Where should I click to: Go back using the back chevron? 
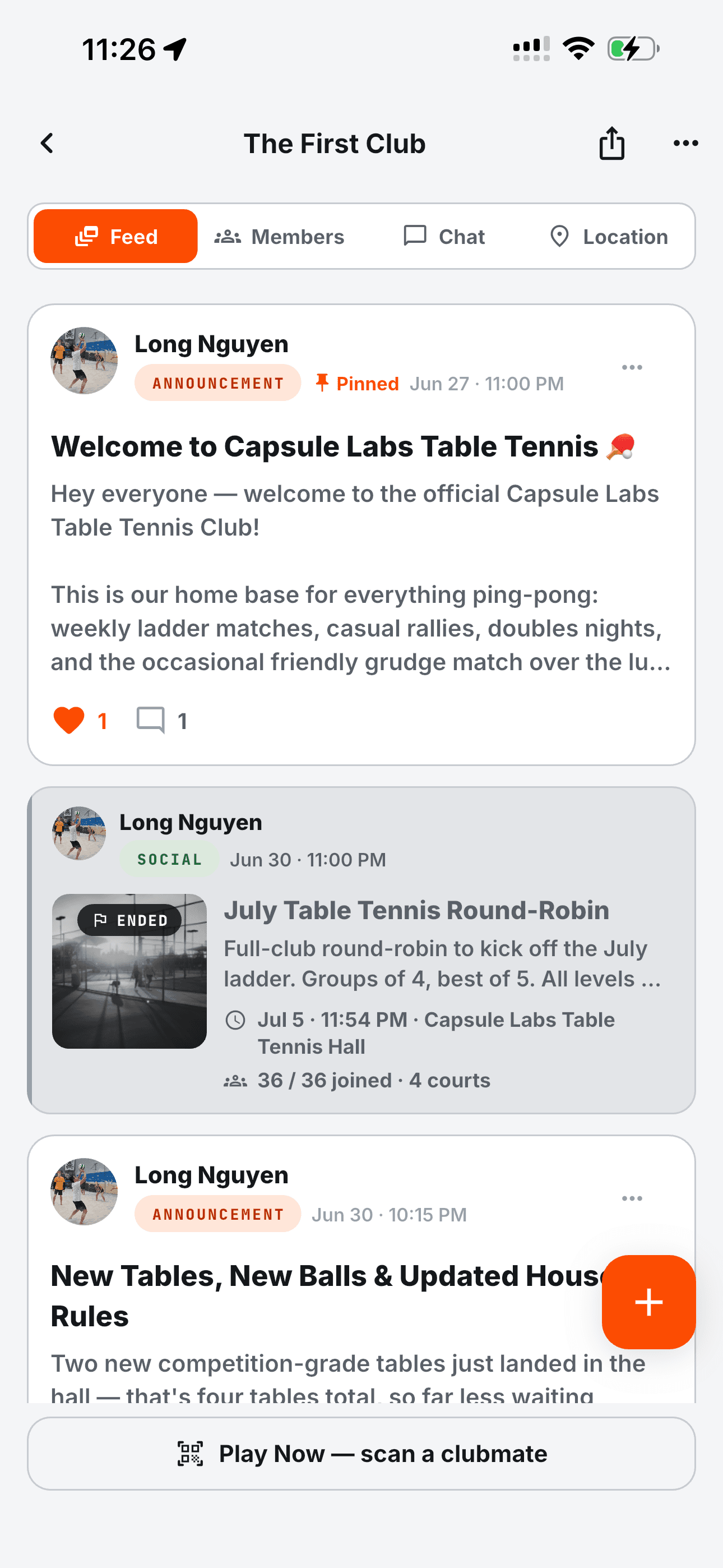pyautogui.click(x=48, y=144)
